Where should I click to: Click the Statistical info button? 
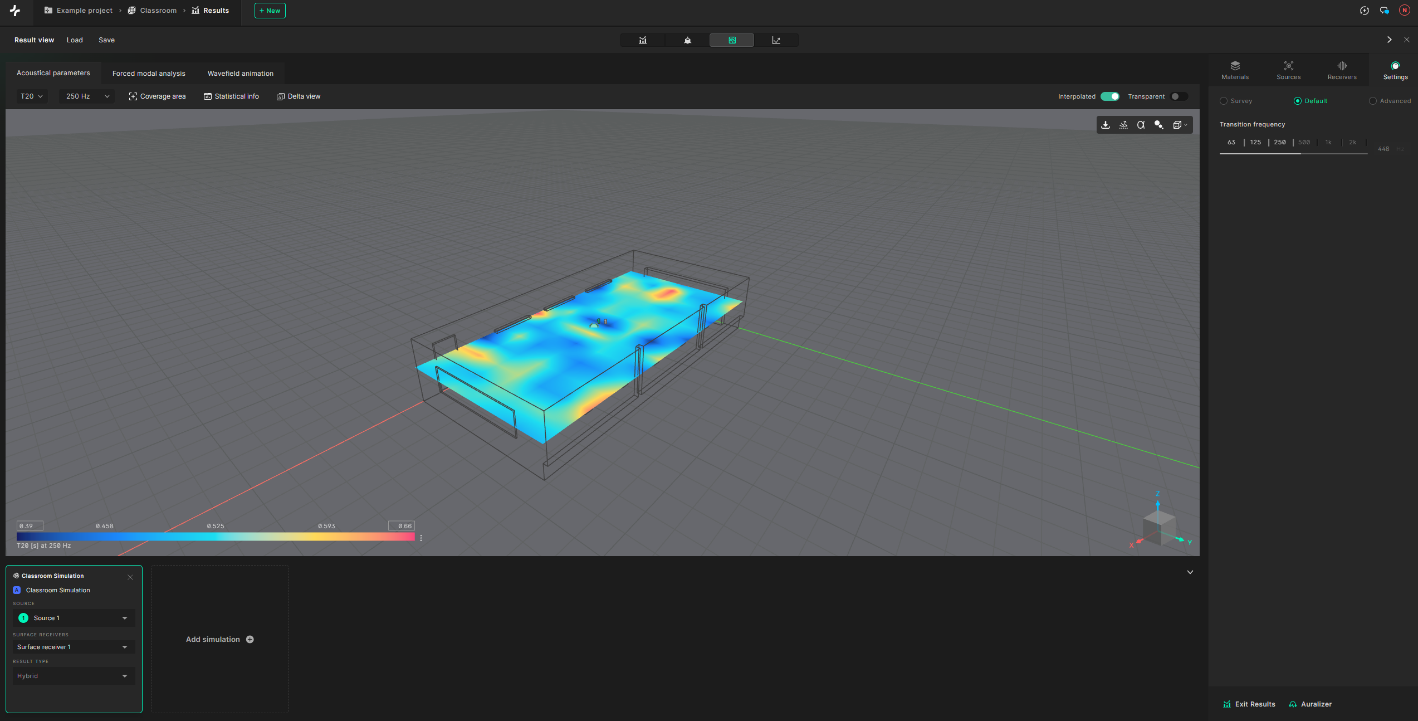(231, 96)
